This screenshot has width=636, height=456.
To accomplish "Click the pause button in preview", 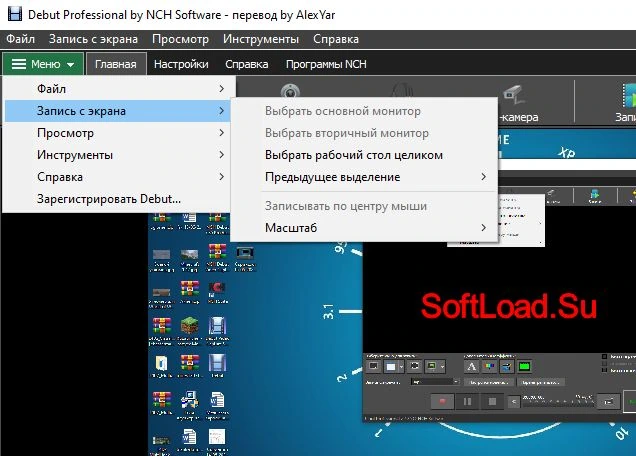I will pyautogui.click(x=467, y=401).
